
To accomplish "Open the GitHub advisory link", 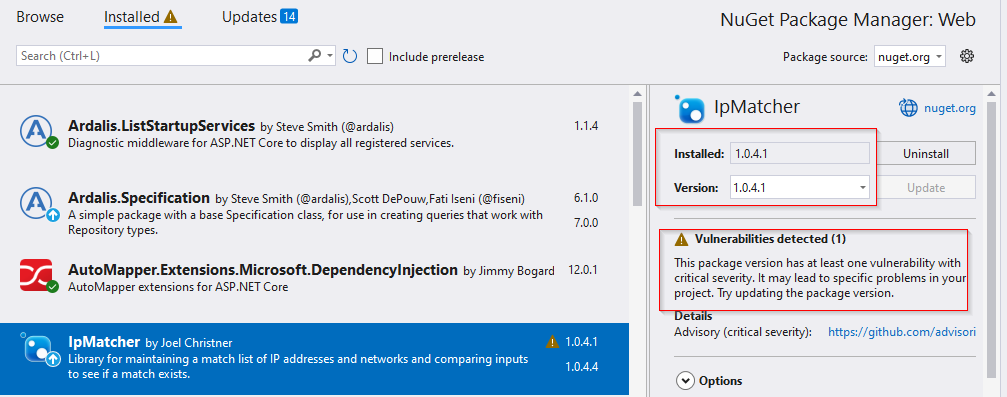I will (x=902, y=332).
